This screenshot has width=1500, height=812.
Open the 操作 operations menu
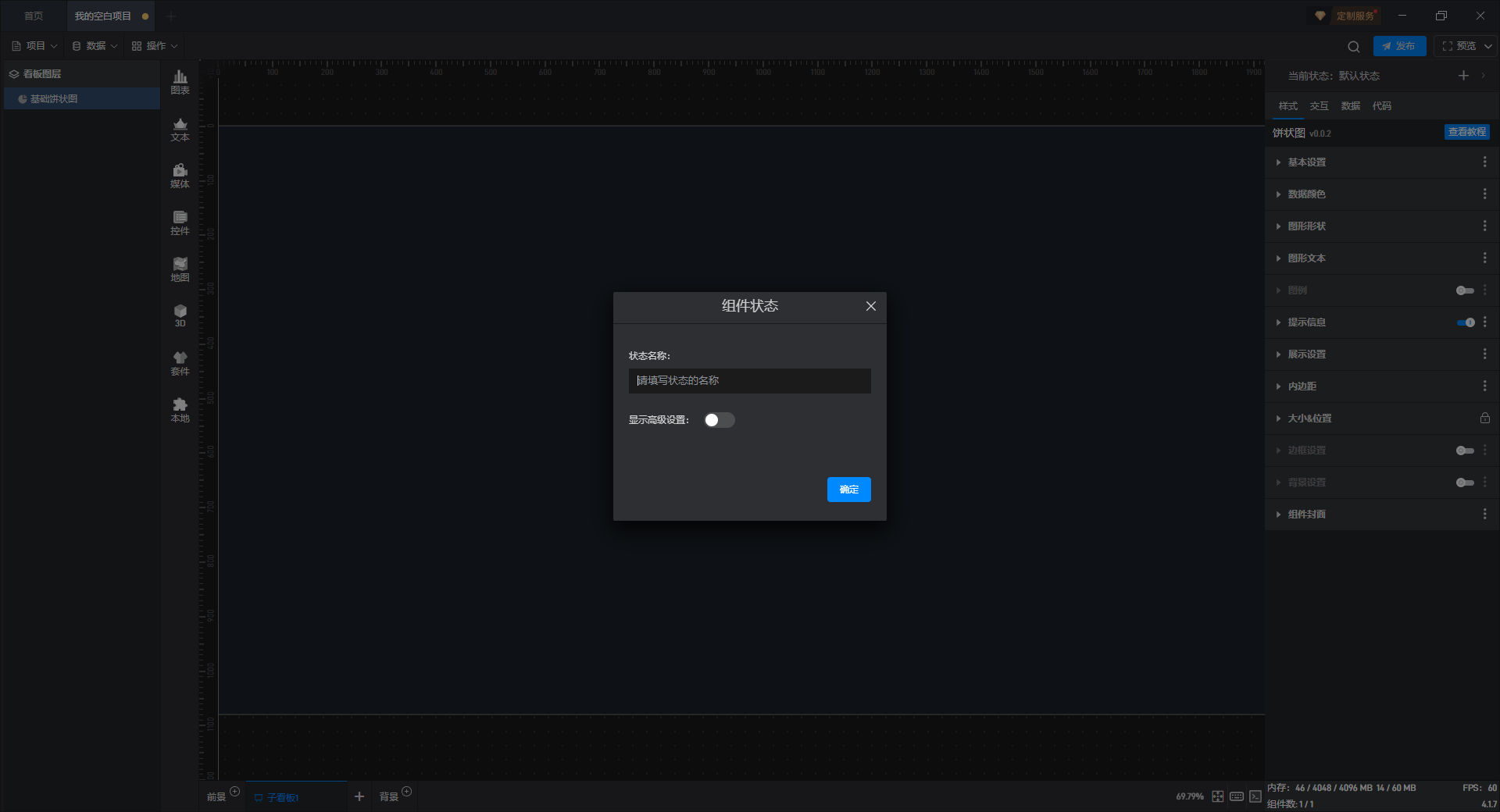(155, 46)
